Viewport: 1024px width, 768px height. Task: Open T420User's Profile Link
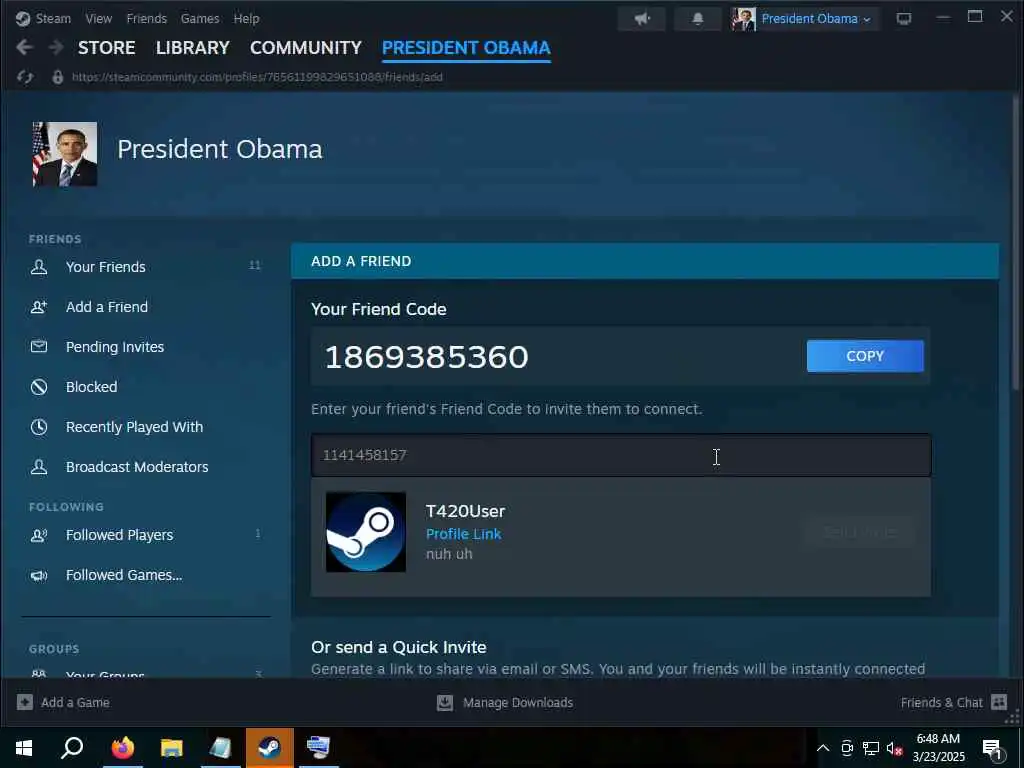pos(464,534)
